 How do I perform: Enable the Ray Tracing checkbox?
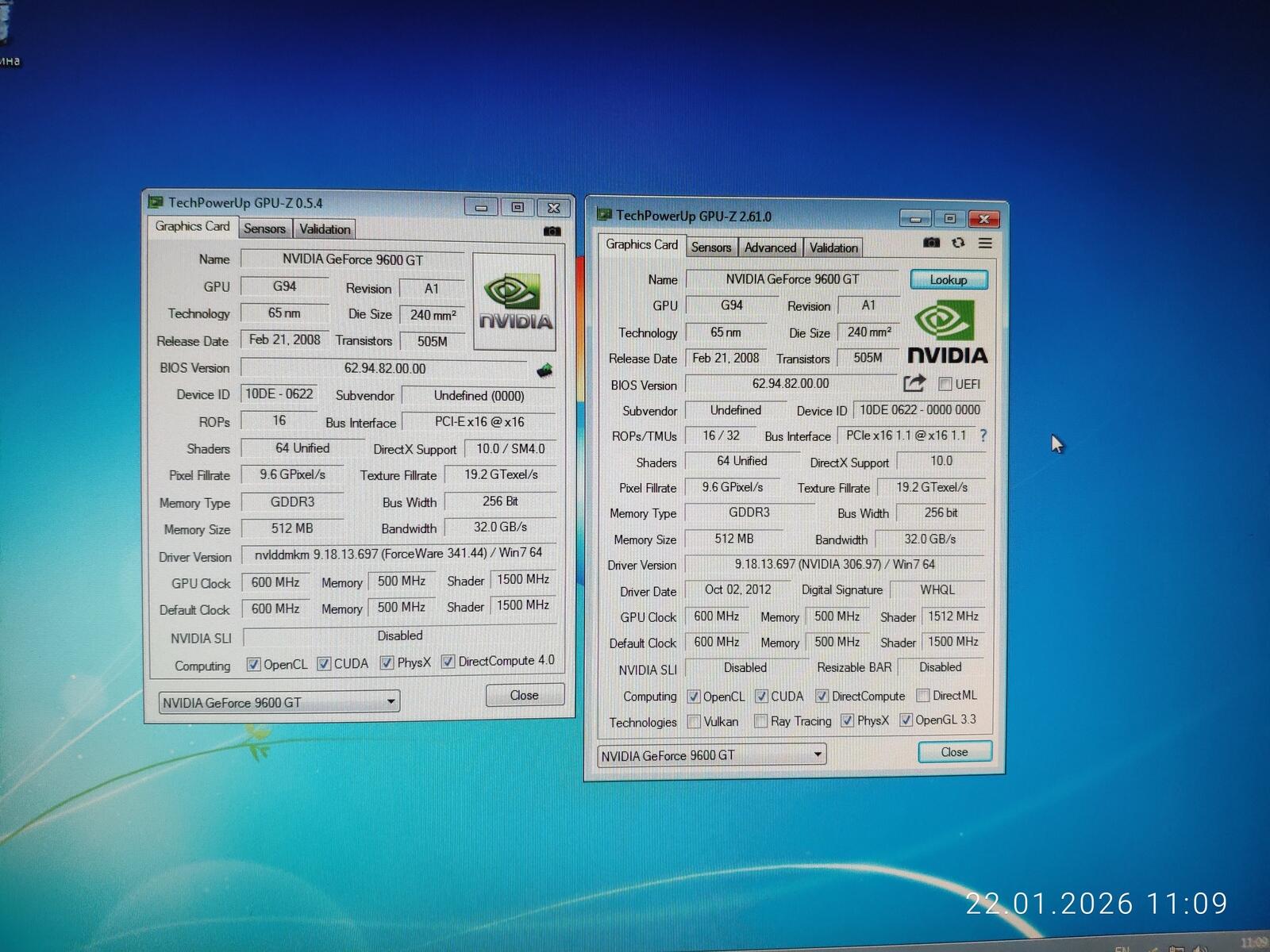[x=760, y=720]
